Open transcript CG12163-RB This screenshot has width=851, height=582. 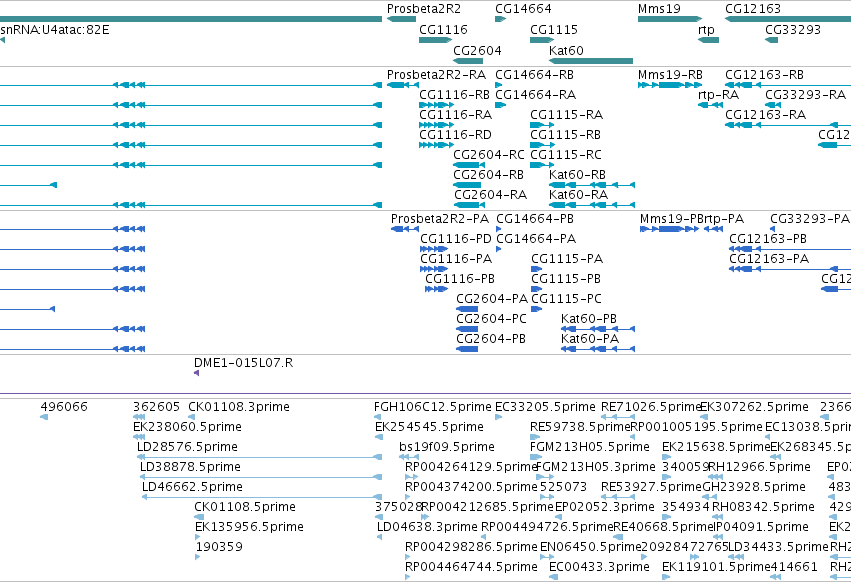(x=764, y=74)
